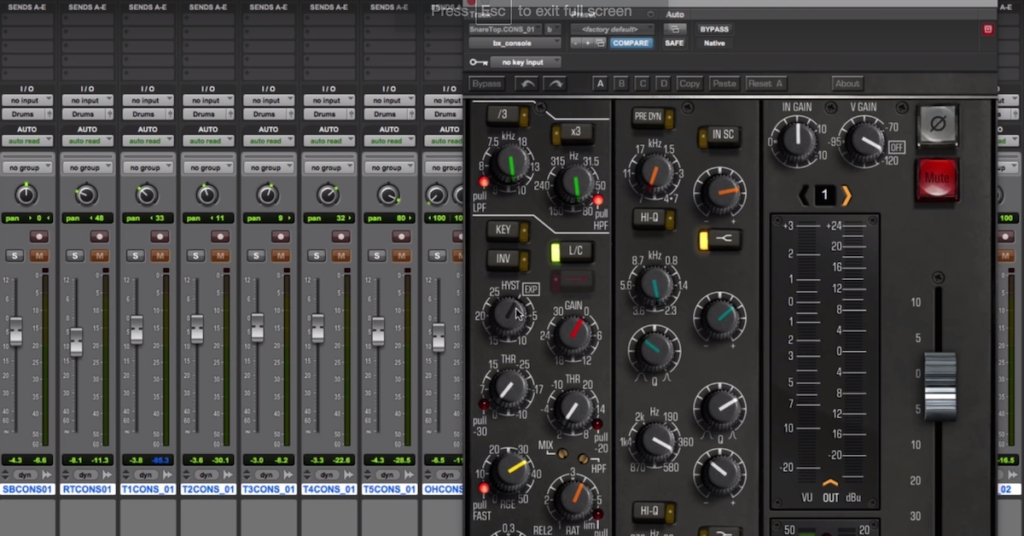Image resolution: width=1024 pixels, height=536 pixels.
Task: Go to next console channel orange arrow
Action: point(846,195)
